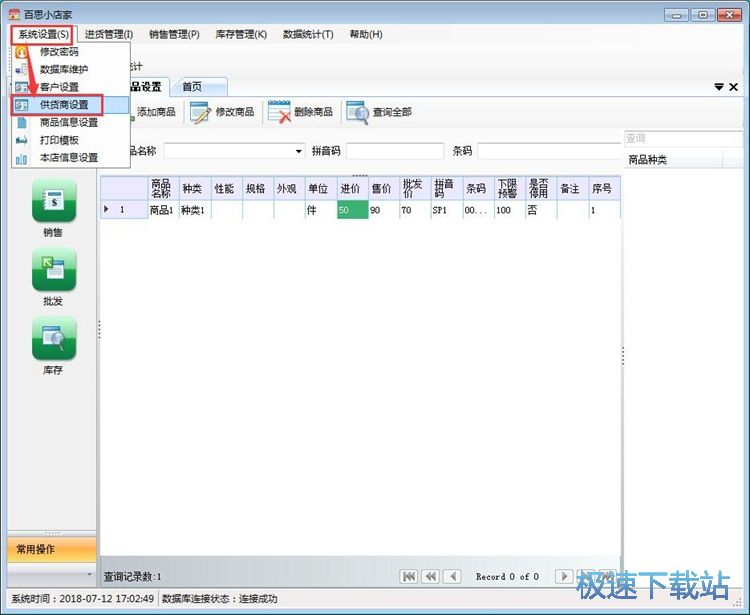Select 商品信息设置 menu entry

[71, 122]
